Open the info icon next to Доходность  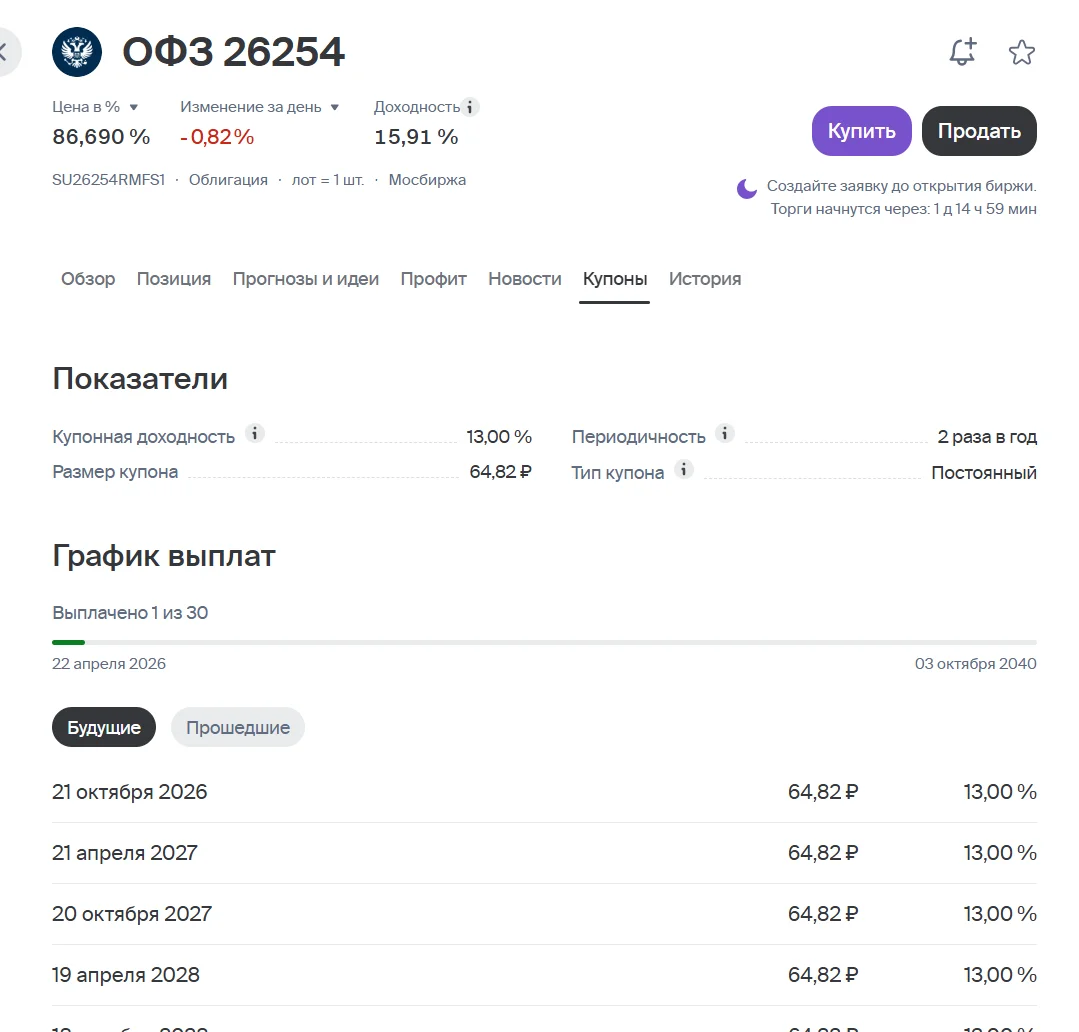pos(469,107)
